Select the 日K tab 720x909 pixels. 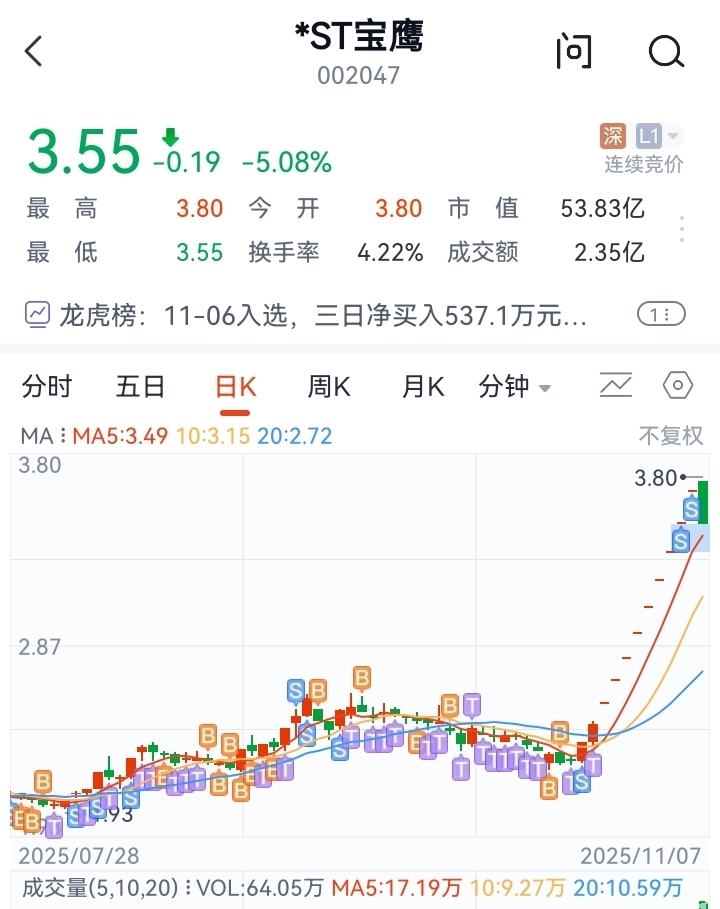click(235, 387)
